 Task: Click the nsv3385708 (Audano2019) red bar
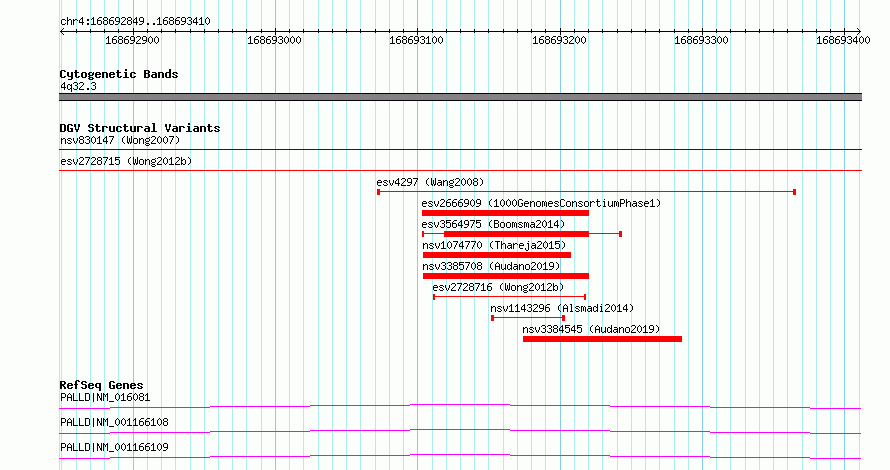[x=506, y=276]
